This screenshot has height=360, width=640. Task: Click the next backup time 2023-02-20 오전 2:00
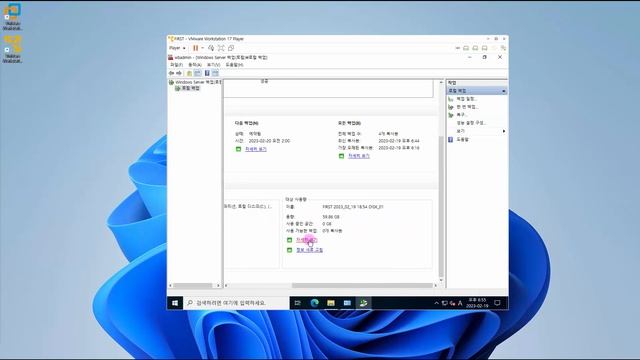(x=269, y=141)
